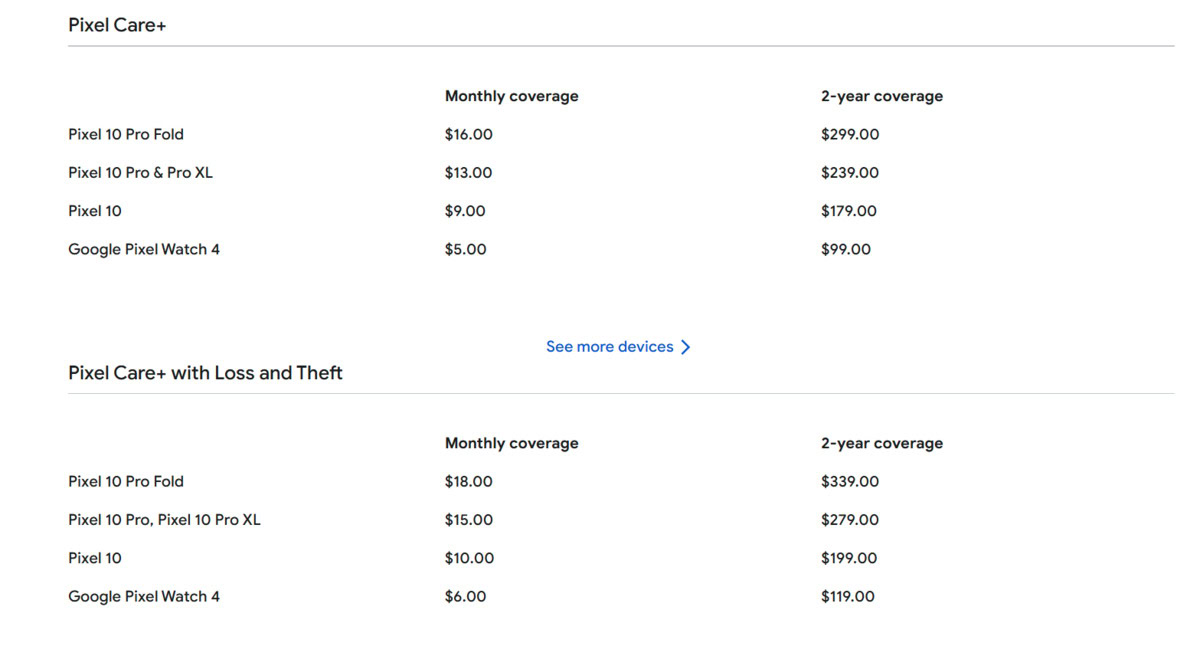Screen dimensions: 1200x646
Task: Select the $15.00 monthly coverage price
Action: (x=468, y=520)
